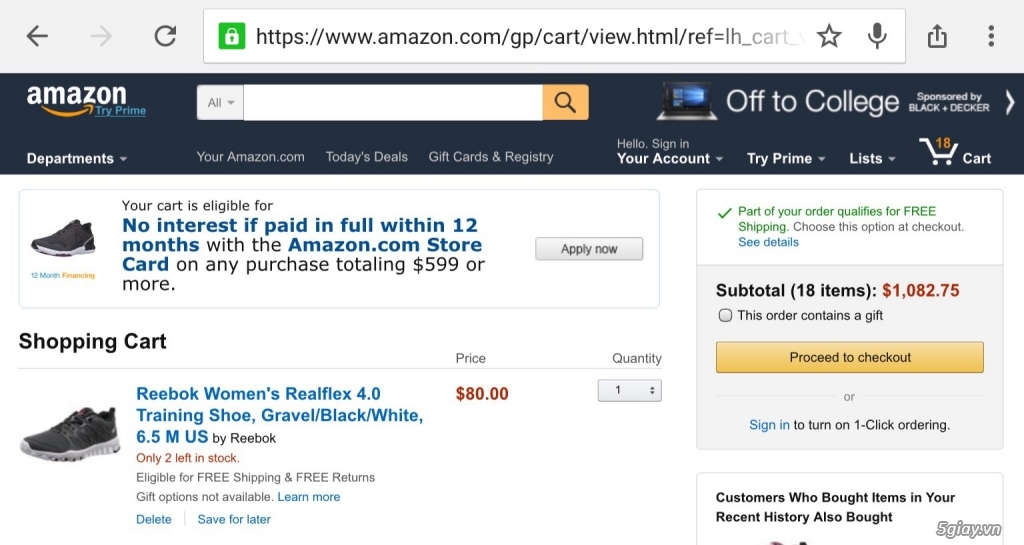
Task: Open the three-dot browser menu
Action: pyautogui.click(x=991, y=36)
